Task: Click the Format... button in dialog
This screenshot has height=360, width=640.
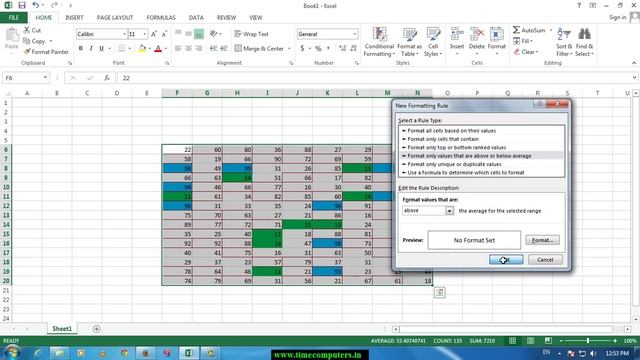Action: click(542, 240)
